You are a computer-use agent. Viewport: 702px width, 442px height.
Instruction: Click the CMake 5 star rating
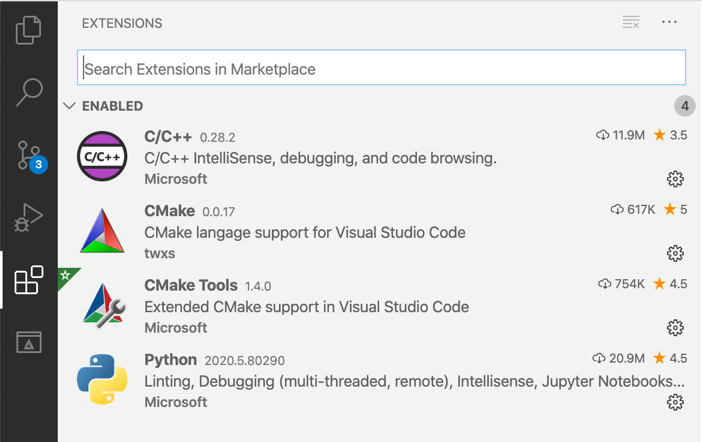pos(675,209)
